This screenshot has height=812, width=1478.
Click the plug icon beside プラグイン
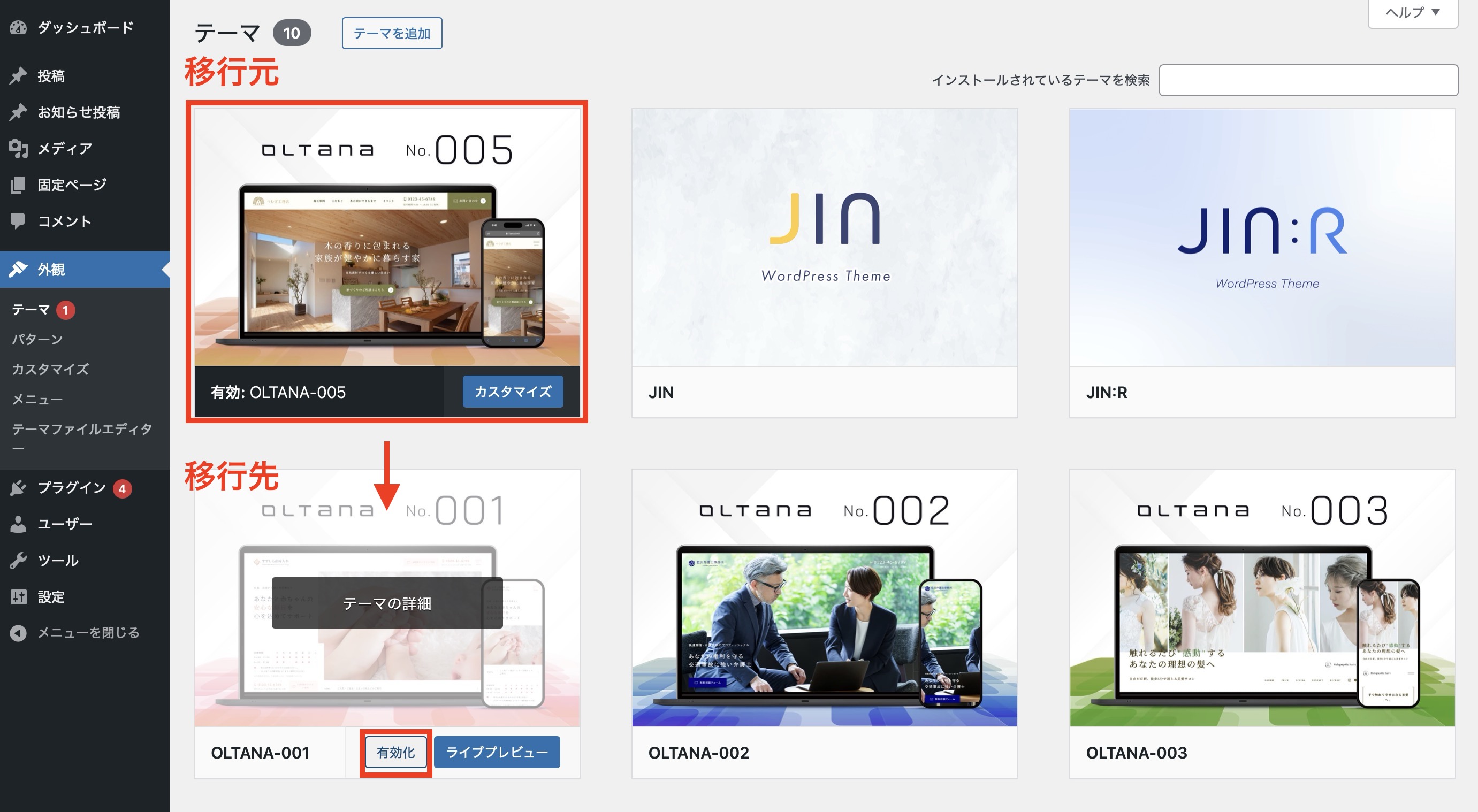click(18, 487)
